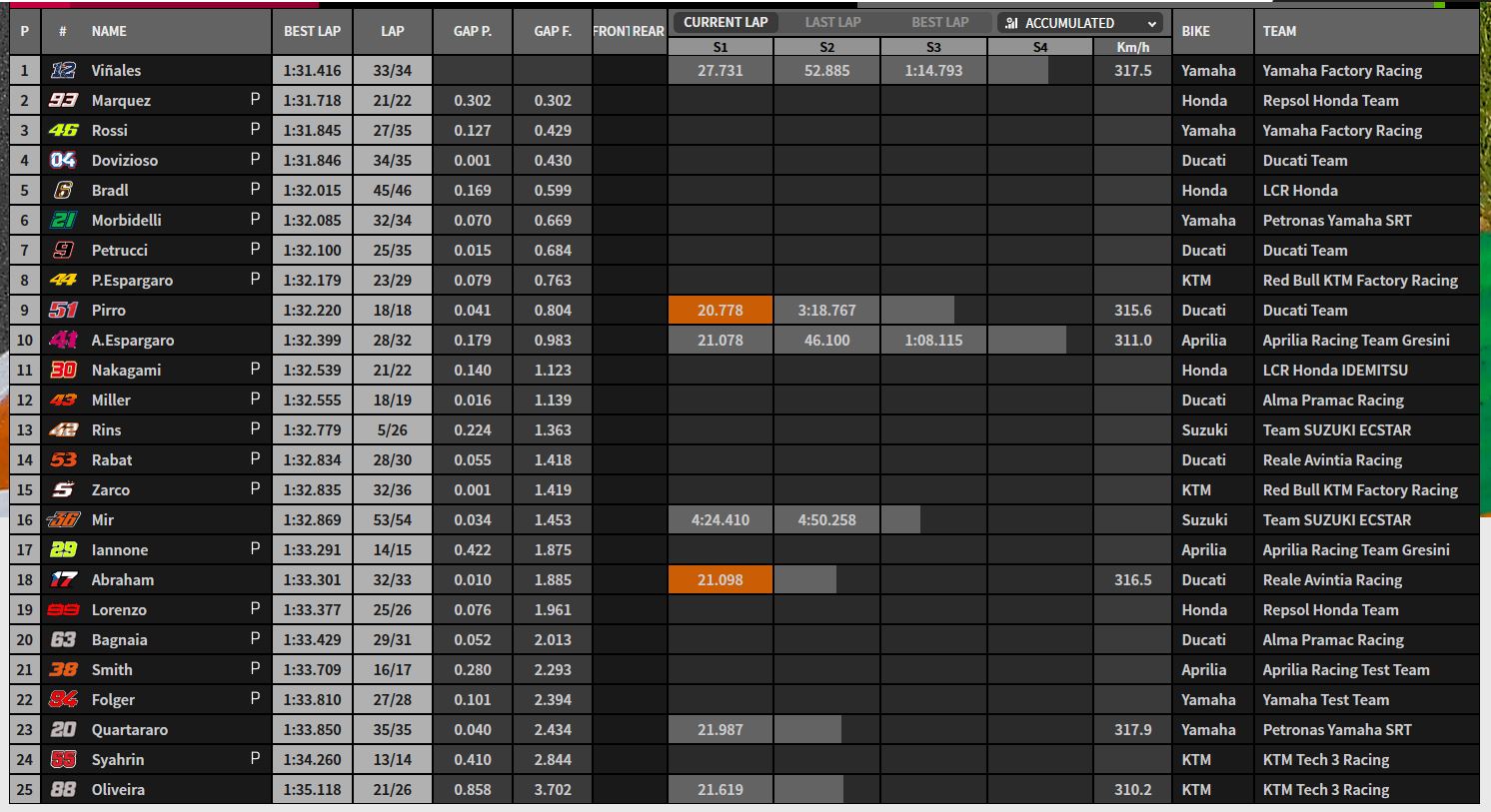The height and width of the screenshot is (812, 1491).
Task: Switch to the CURRENT LAP tab
Action: (x=725, y=22)
